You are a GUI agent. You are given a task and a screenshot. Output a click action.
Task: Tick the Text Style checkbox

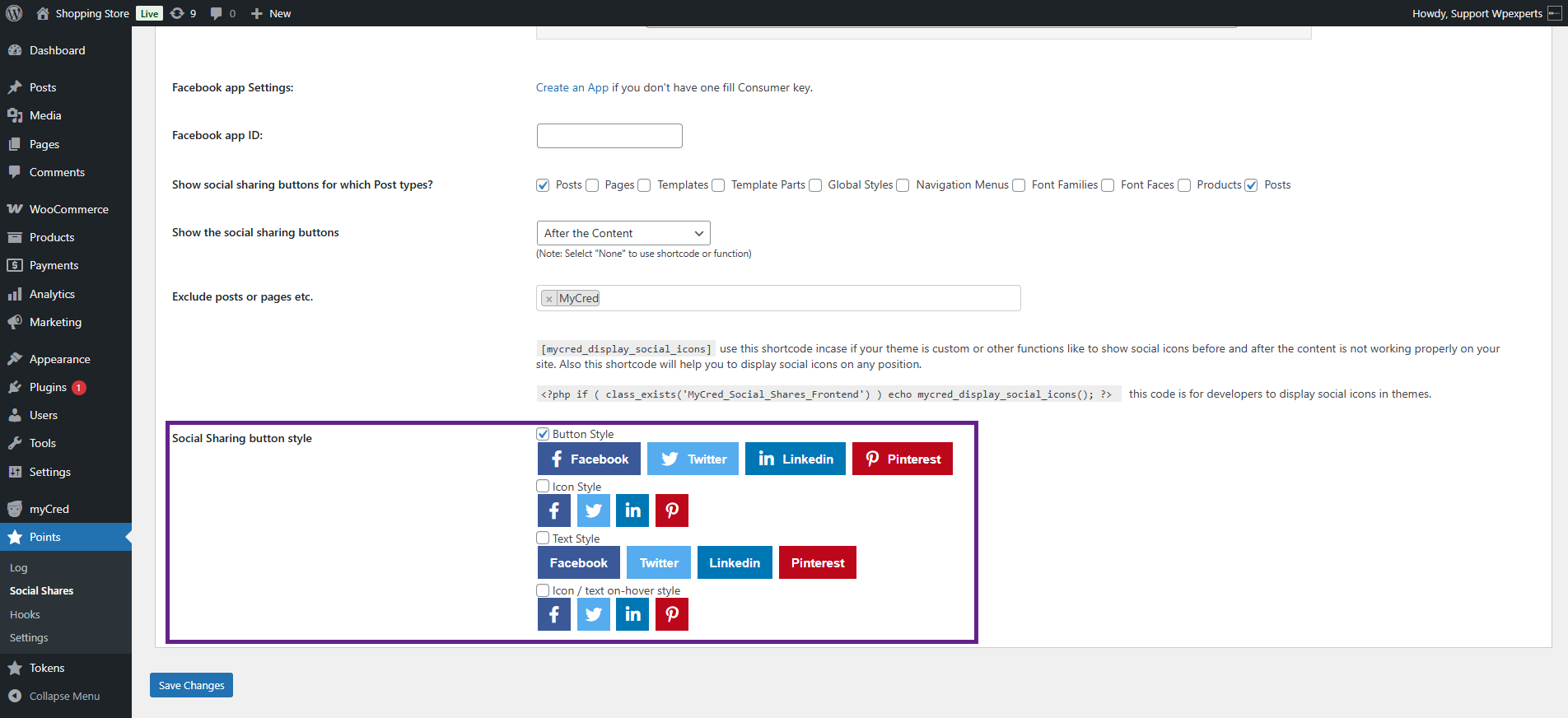click(543, 538)
